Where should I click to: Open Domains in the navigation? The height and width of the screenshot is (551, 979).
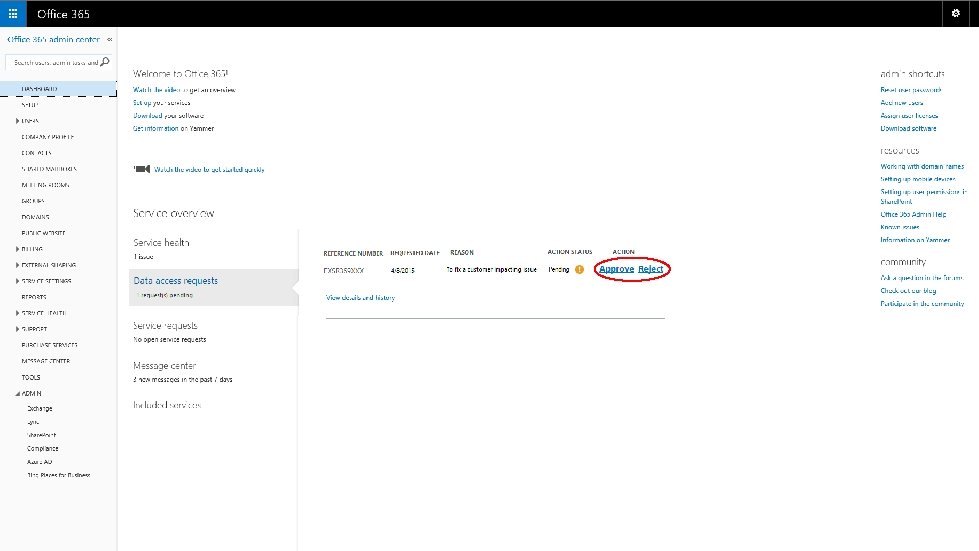click(35, 217)
